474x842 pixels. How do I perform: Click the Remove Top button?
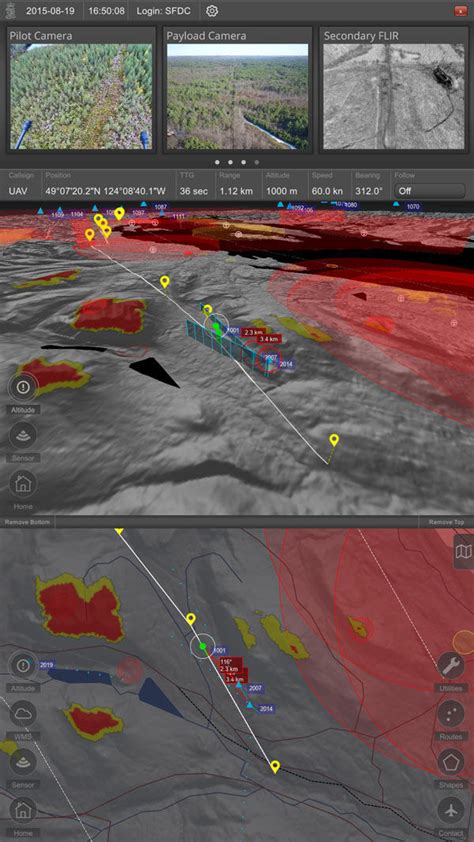pos(447,522)
